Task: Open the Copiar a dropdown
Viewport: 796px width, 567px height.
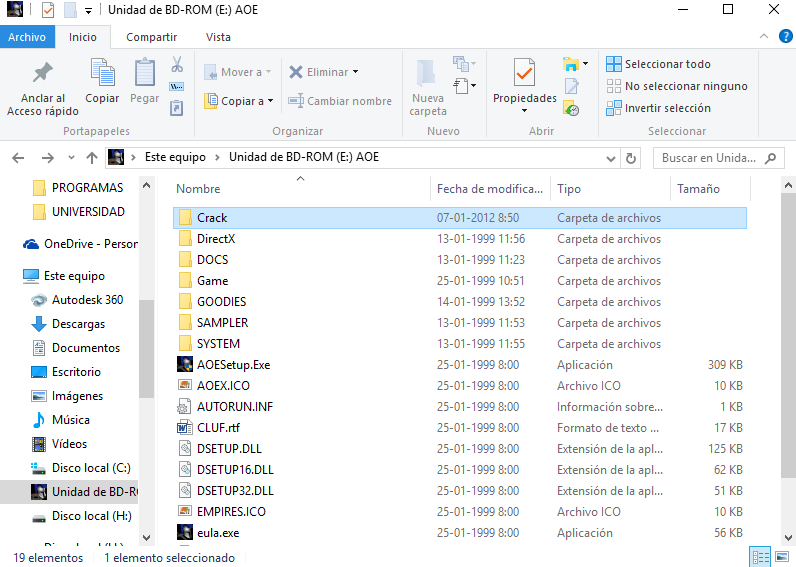Action: click(x=239, y=101)
